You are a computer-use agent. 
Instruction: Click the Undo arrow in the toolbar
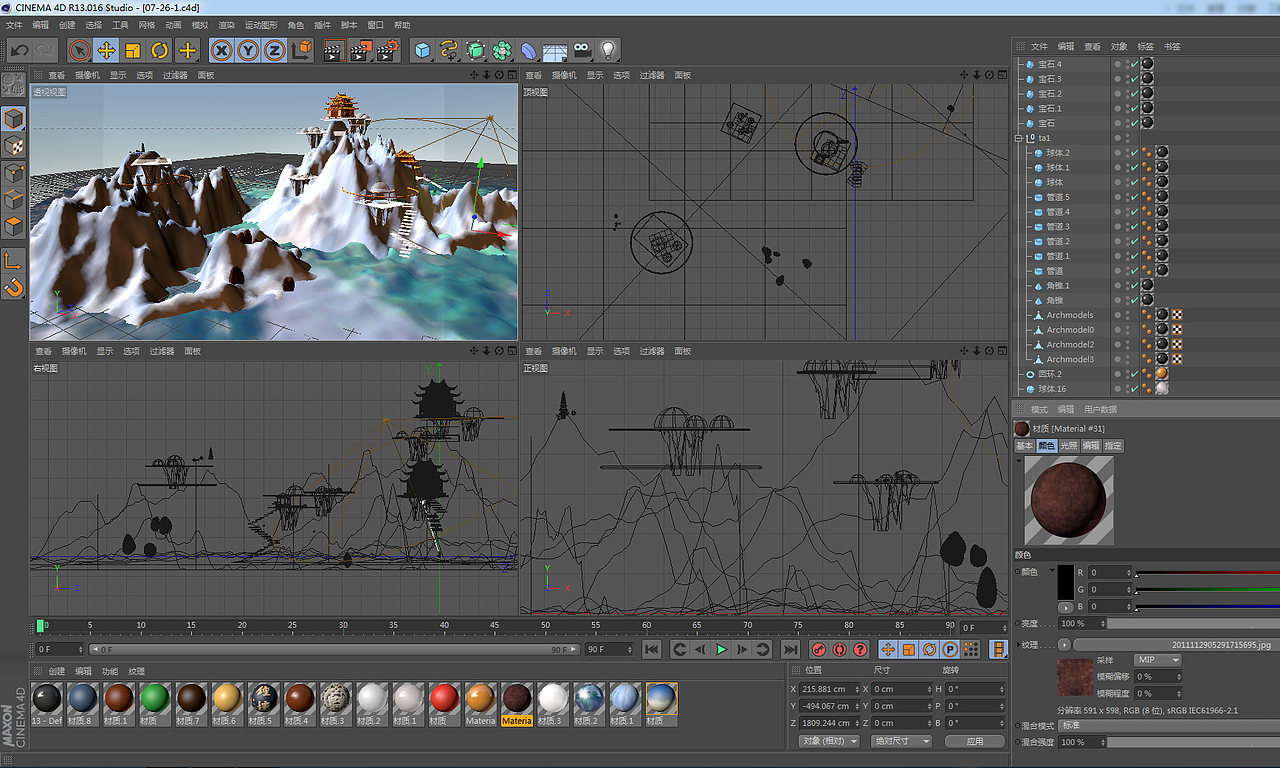[x=20, y=50]
